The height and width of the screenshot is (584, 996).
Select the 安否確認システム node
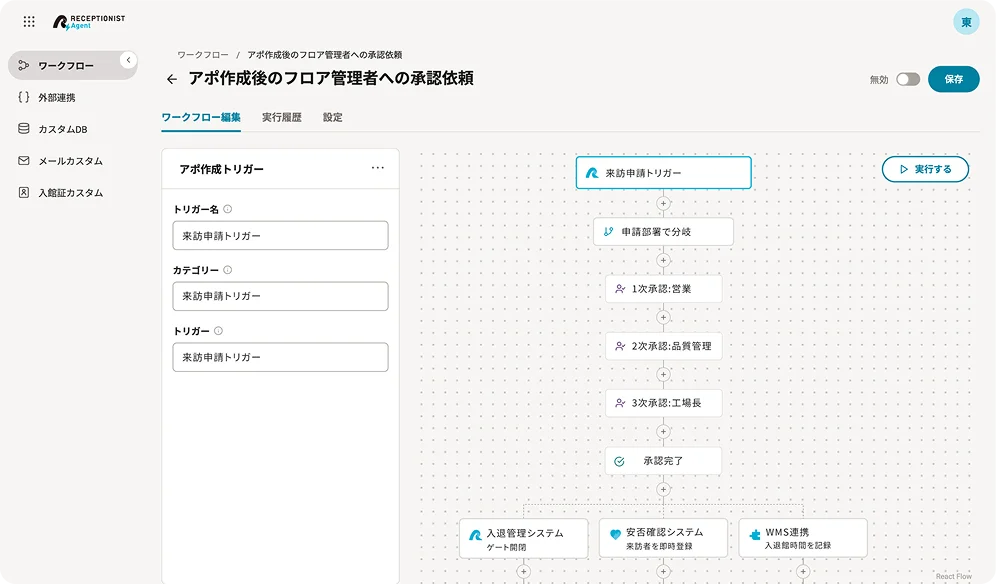coord(663,538)
